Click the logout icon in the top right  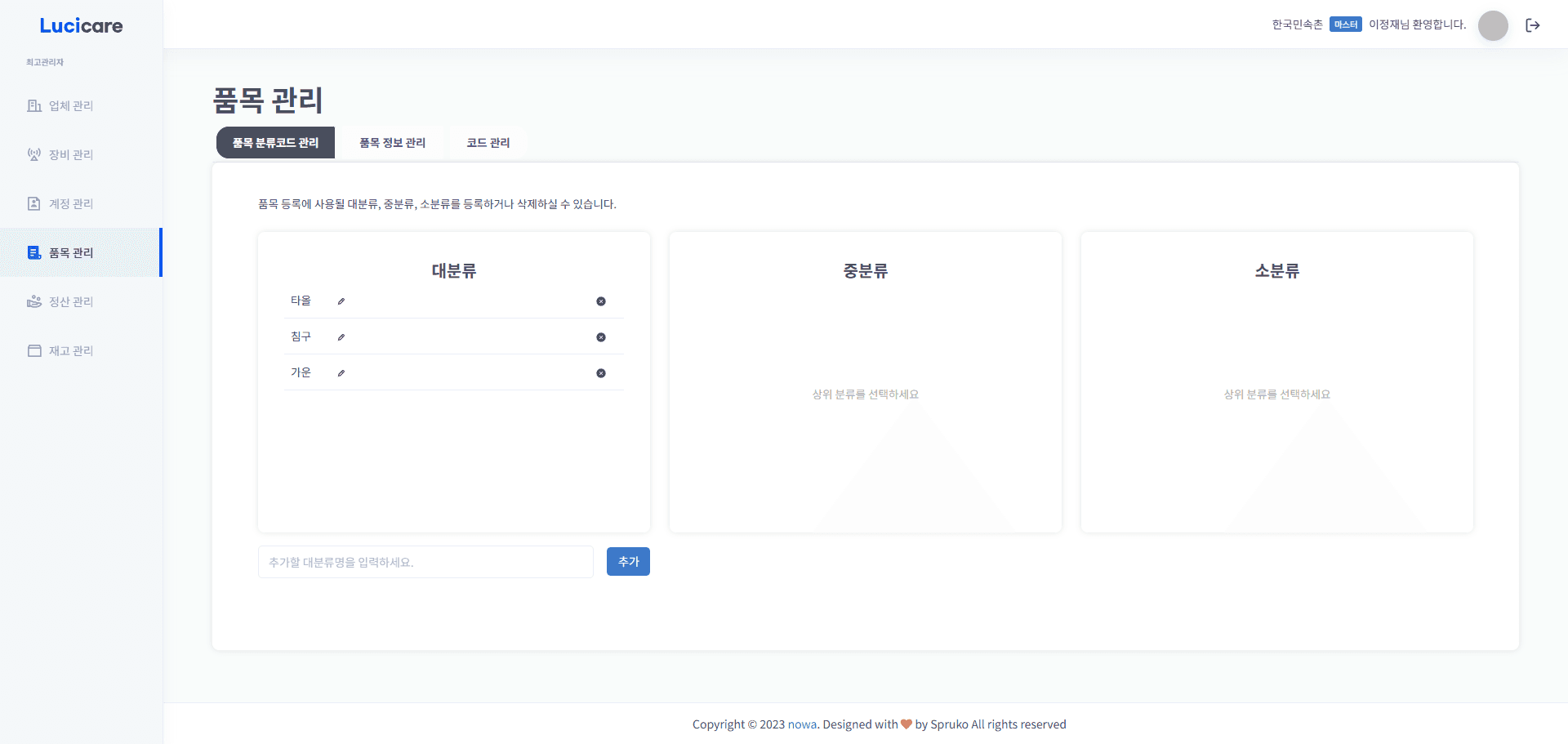1533,25
